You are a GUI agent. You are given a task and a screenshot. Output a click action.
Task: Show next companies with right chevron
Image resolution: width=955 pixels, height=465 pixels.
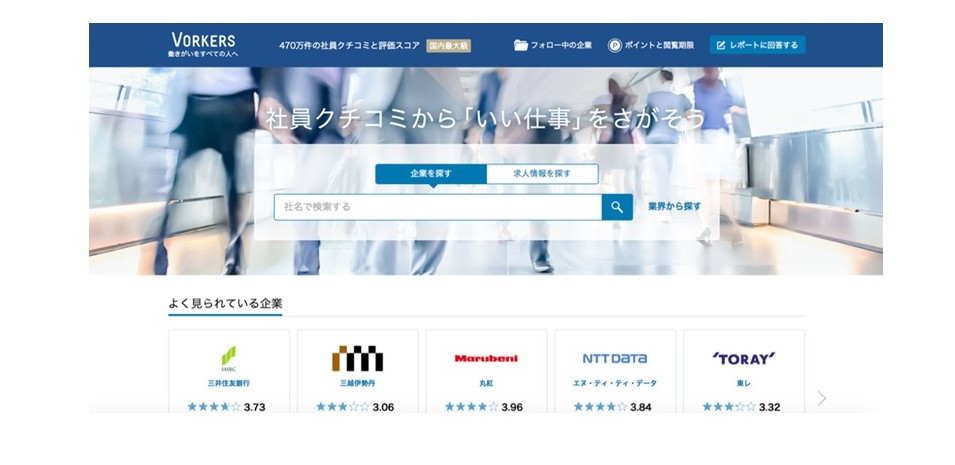(x=822, y=398)
